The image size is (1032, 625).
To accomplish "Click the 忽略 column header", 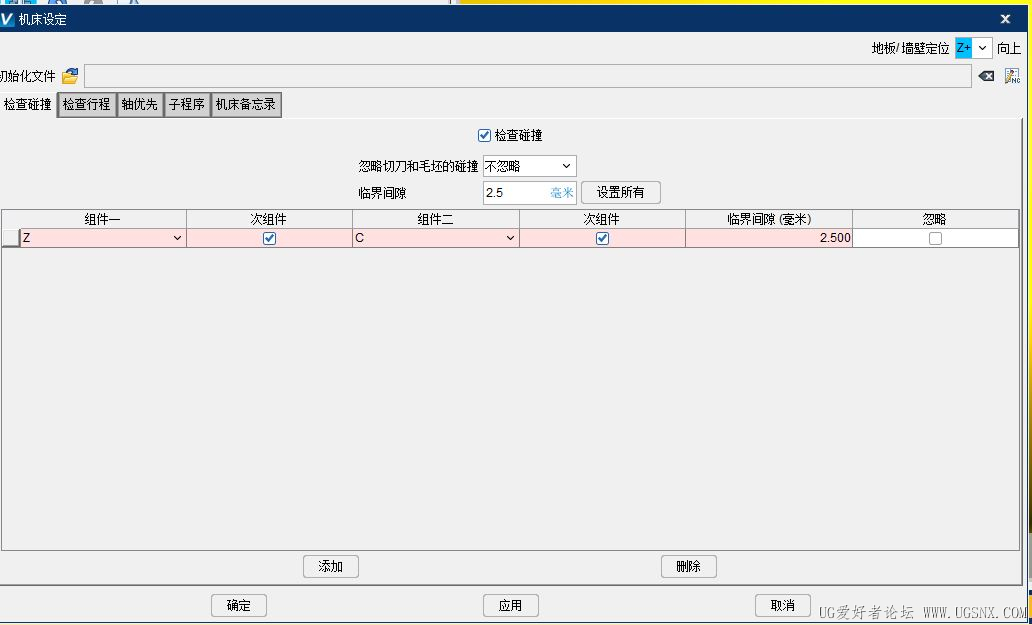I will pos(935,220).
